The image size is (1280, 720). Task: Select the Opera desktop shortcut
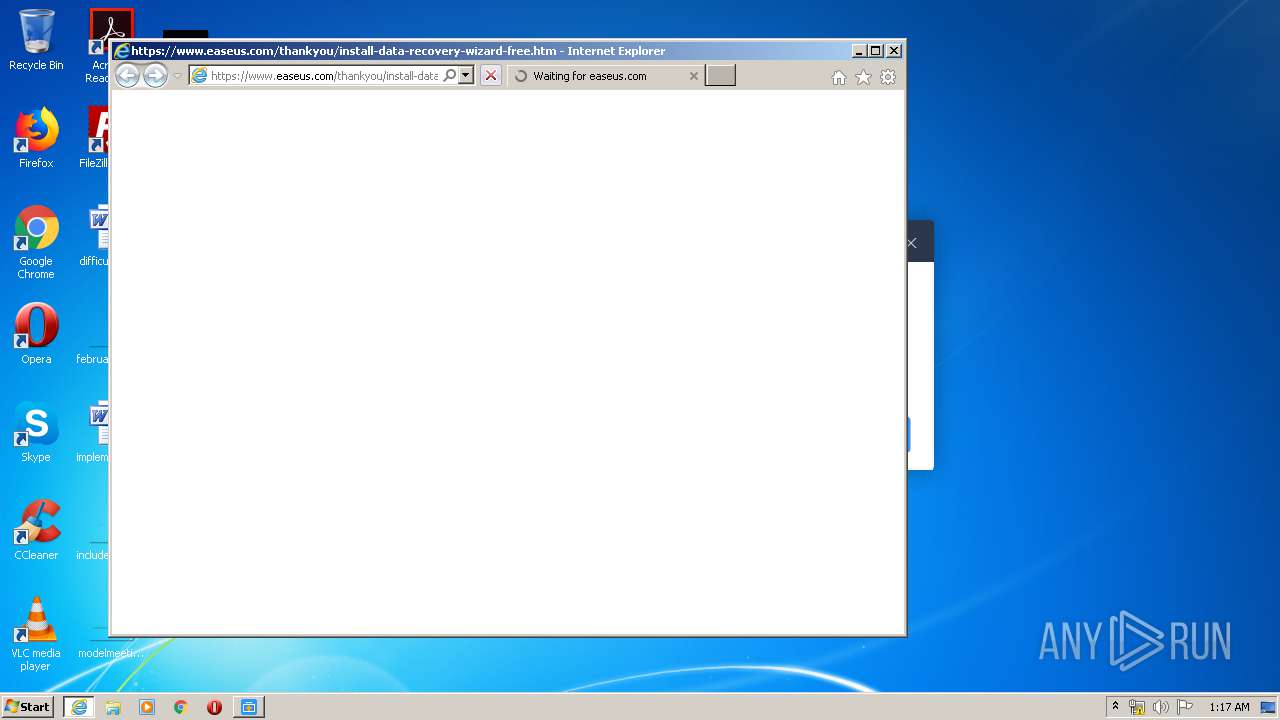(x=36, y=334)
